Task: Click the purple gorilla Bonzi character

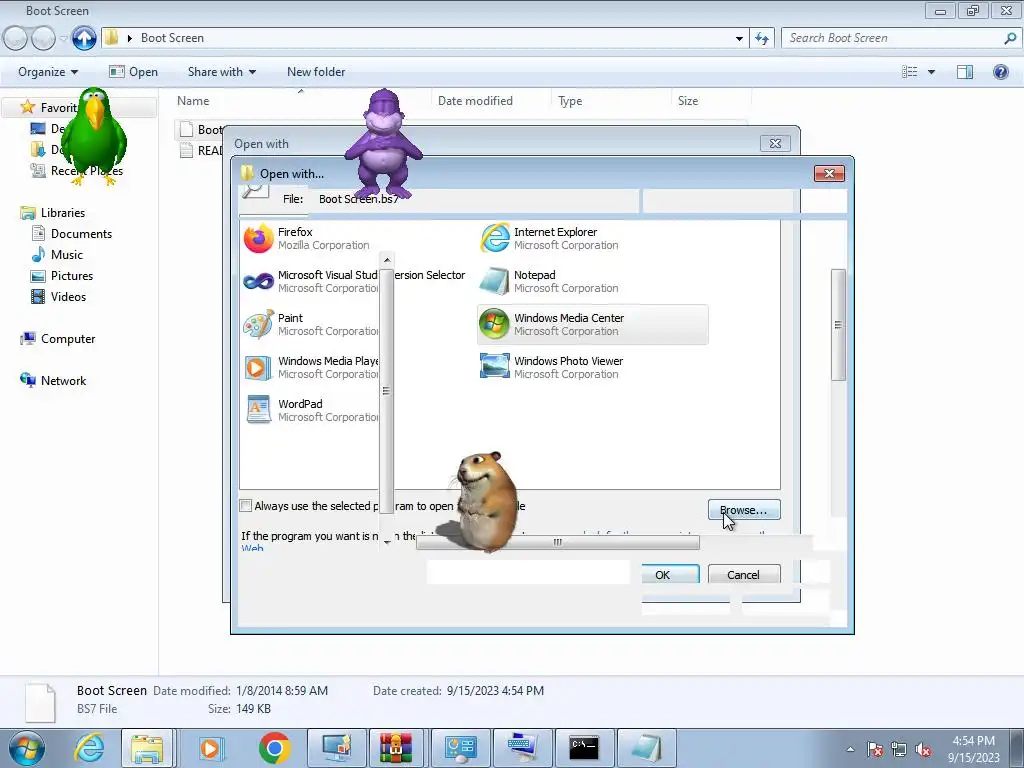Action: [x=383, y=144]
